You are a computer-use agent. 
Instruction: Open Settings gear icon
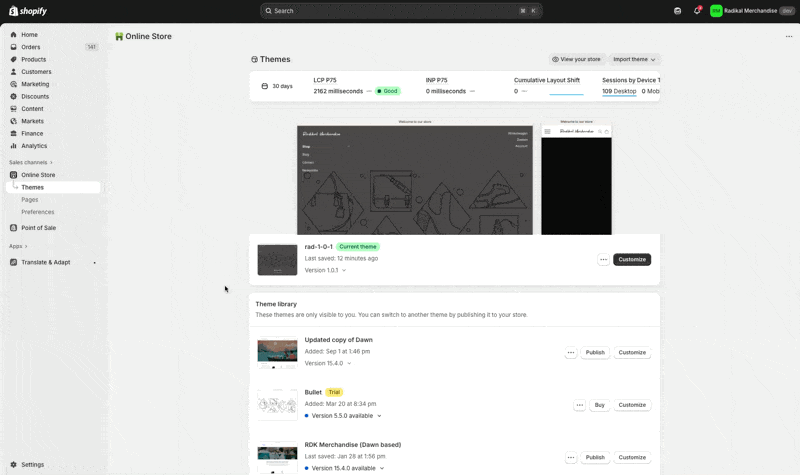[13, 464]
